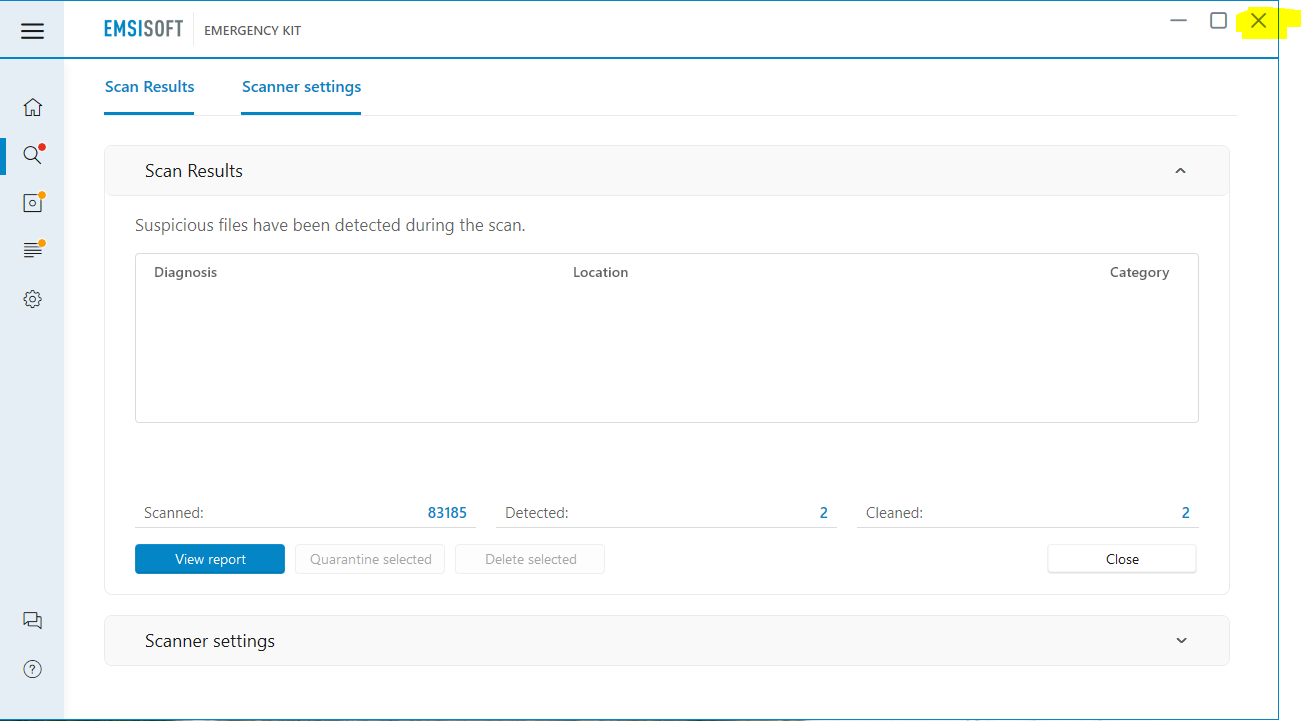Open the hamburger navigation menu
This screenshot has height=721, width=1301.
(32, 31)
